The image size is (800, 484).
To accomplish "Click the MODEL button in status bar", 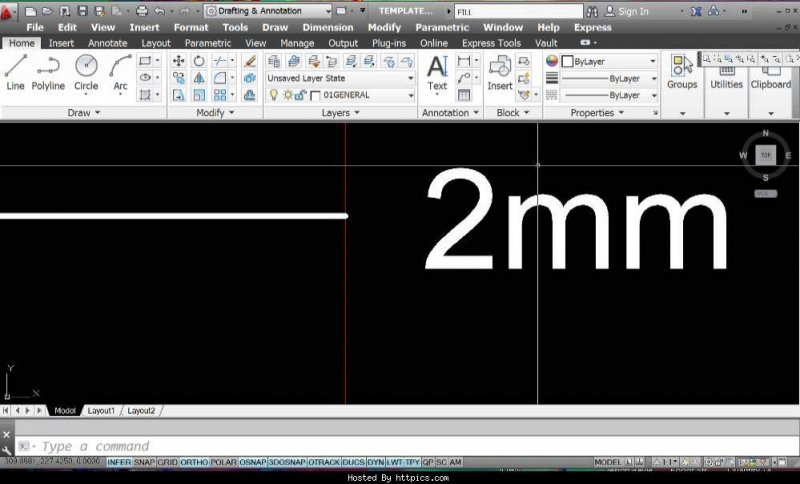I will point(608,462).
